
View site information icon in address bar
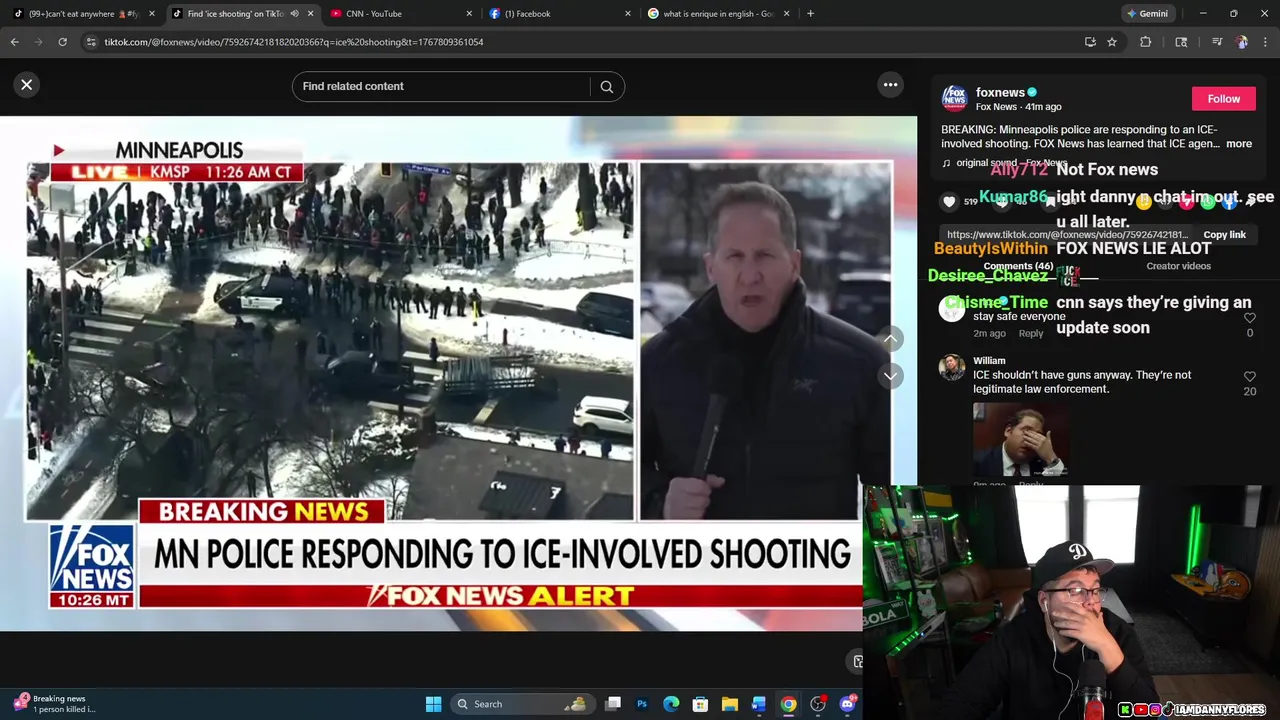91,42
